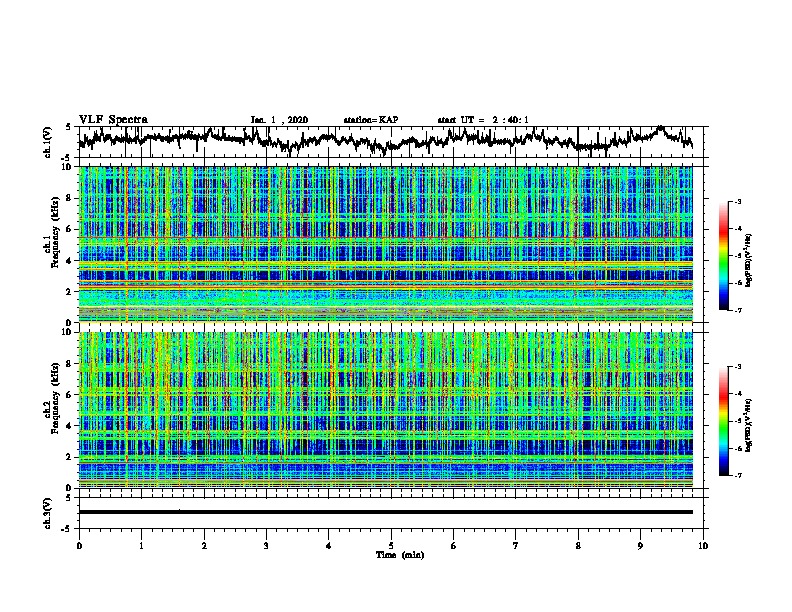Click the "4" label on the time axis

pos(329,545)
